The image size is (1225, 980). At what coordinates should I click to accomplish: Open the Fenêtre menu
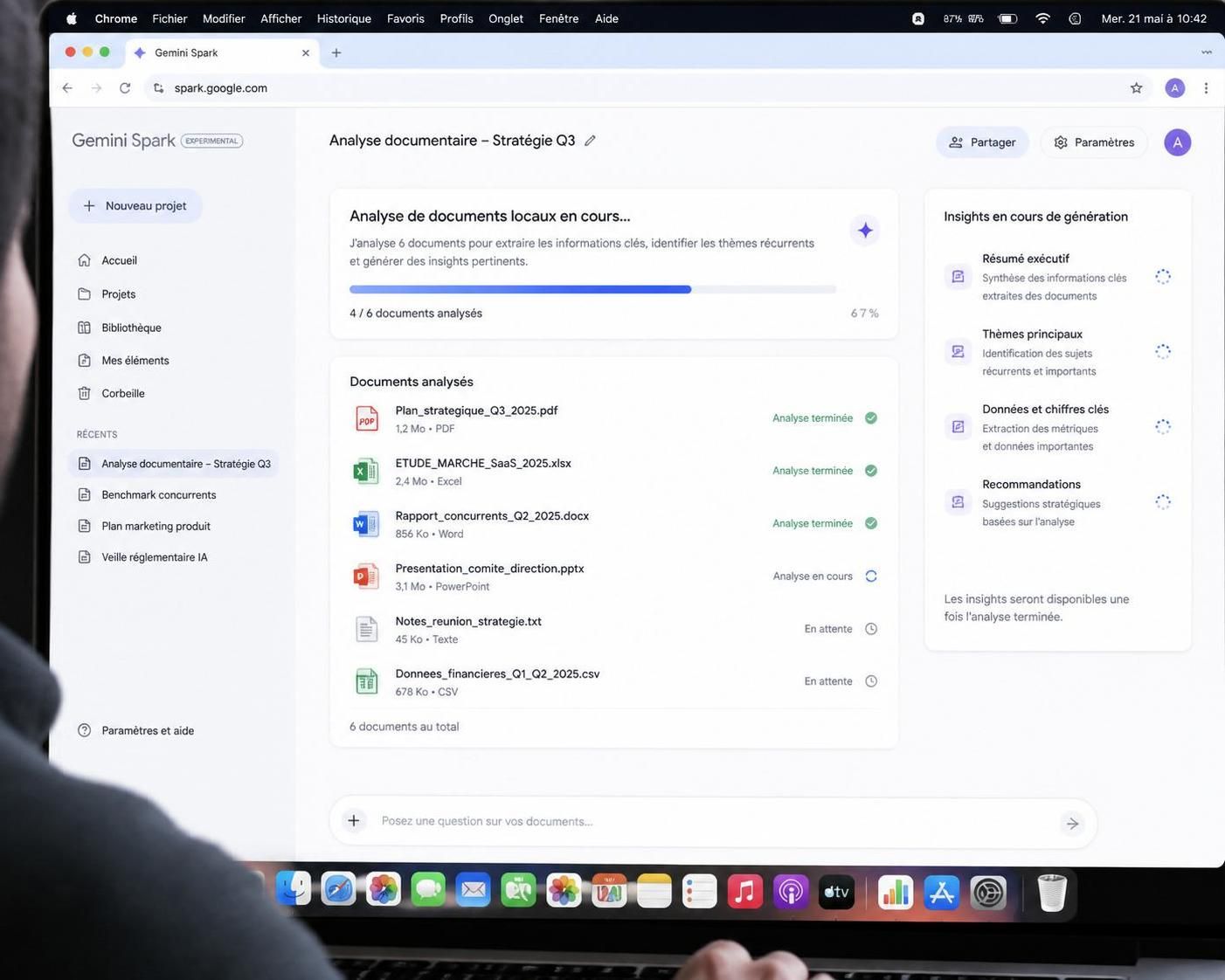tap(558, 18)
